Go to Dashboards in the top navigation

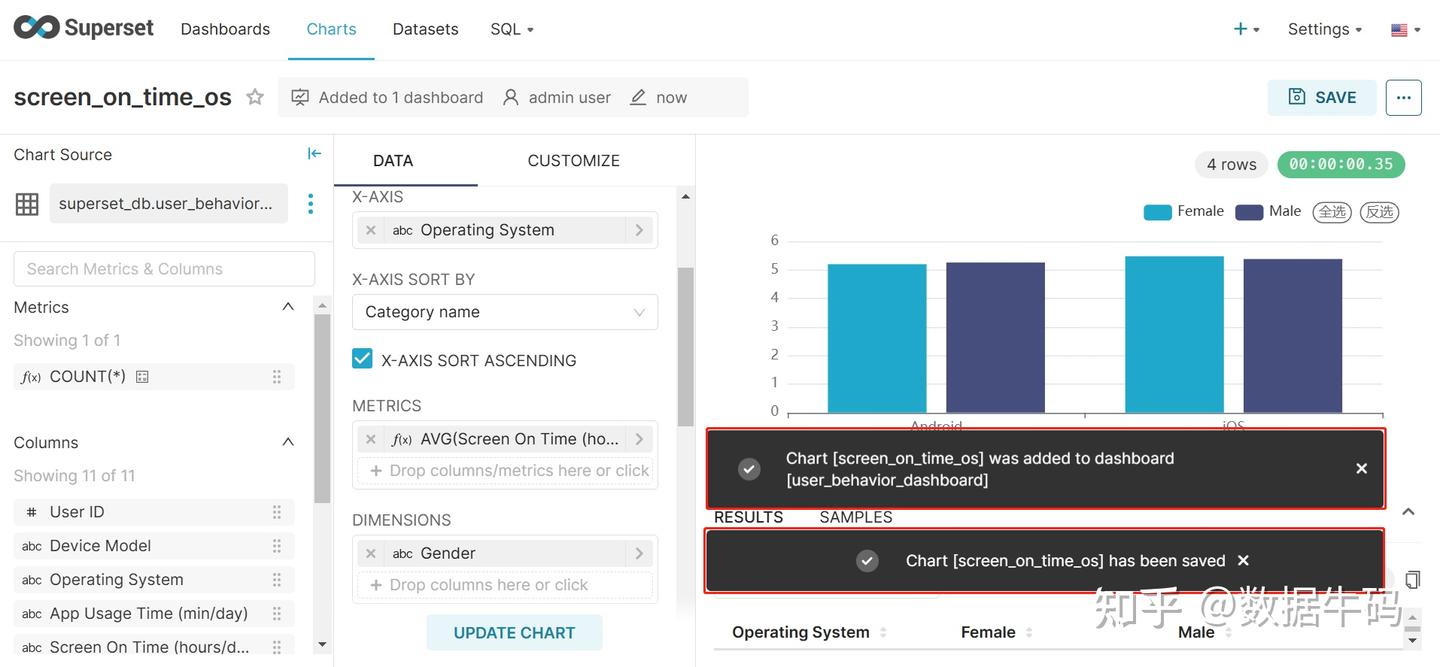[225, 29]
